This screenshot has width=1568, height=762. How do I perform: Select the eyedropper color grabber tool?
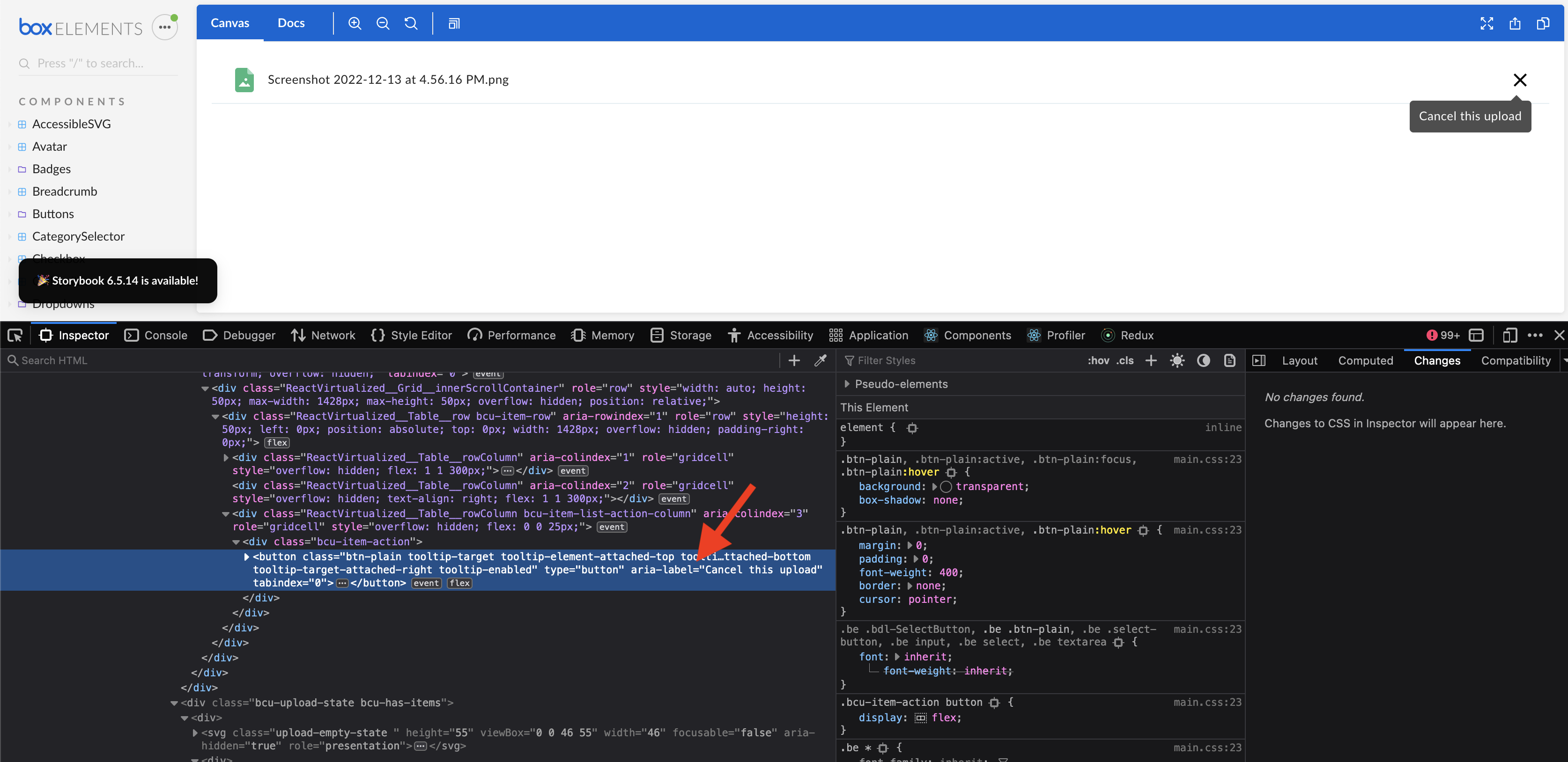[821, 360]
